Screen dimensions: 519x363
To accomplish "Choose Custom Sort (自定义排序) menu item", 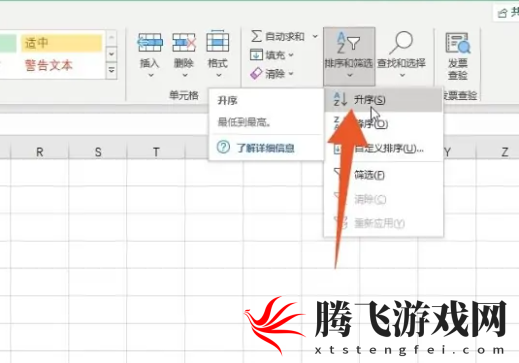I will [383, 148].
